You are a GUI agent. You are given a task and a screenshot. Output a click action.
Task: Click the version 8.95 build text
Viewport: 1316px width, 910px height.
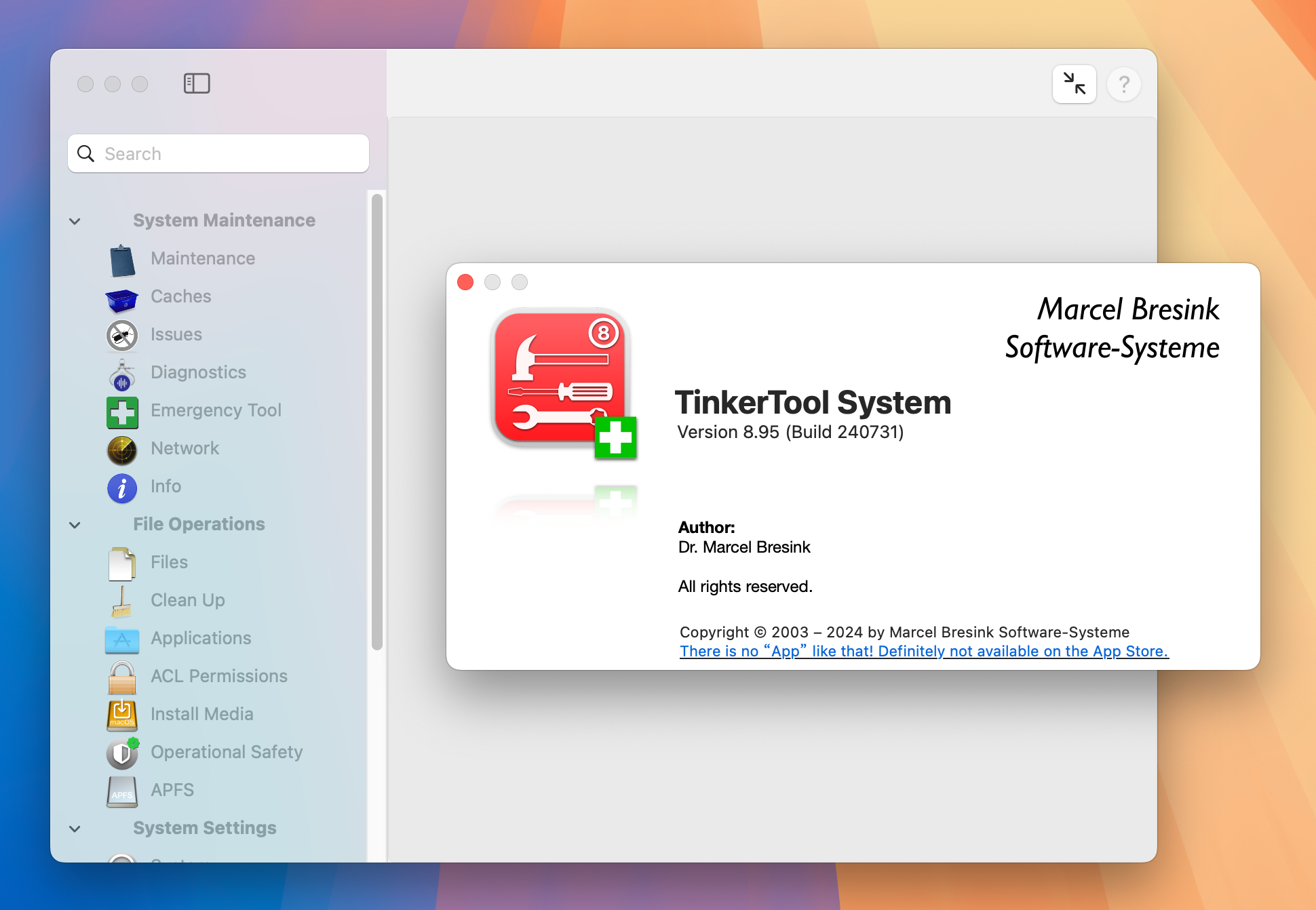790,432
